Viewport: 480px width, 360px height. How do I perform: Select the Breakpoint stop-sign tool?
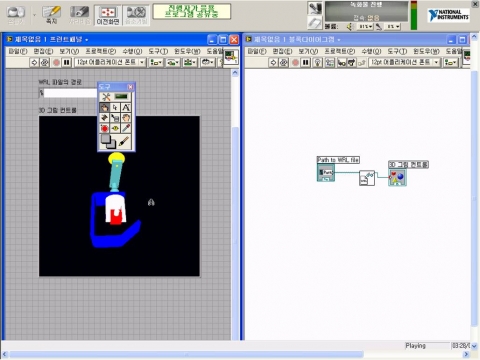(104, 128)
